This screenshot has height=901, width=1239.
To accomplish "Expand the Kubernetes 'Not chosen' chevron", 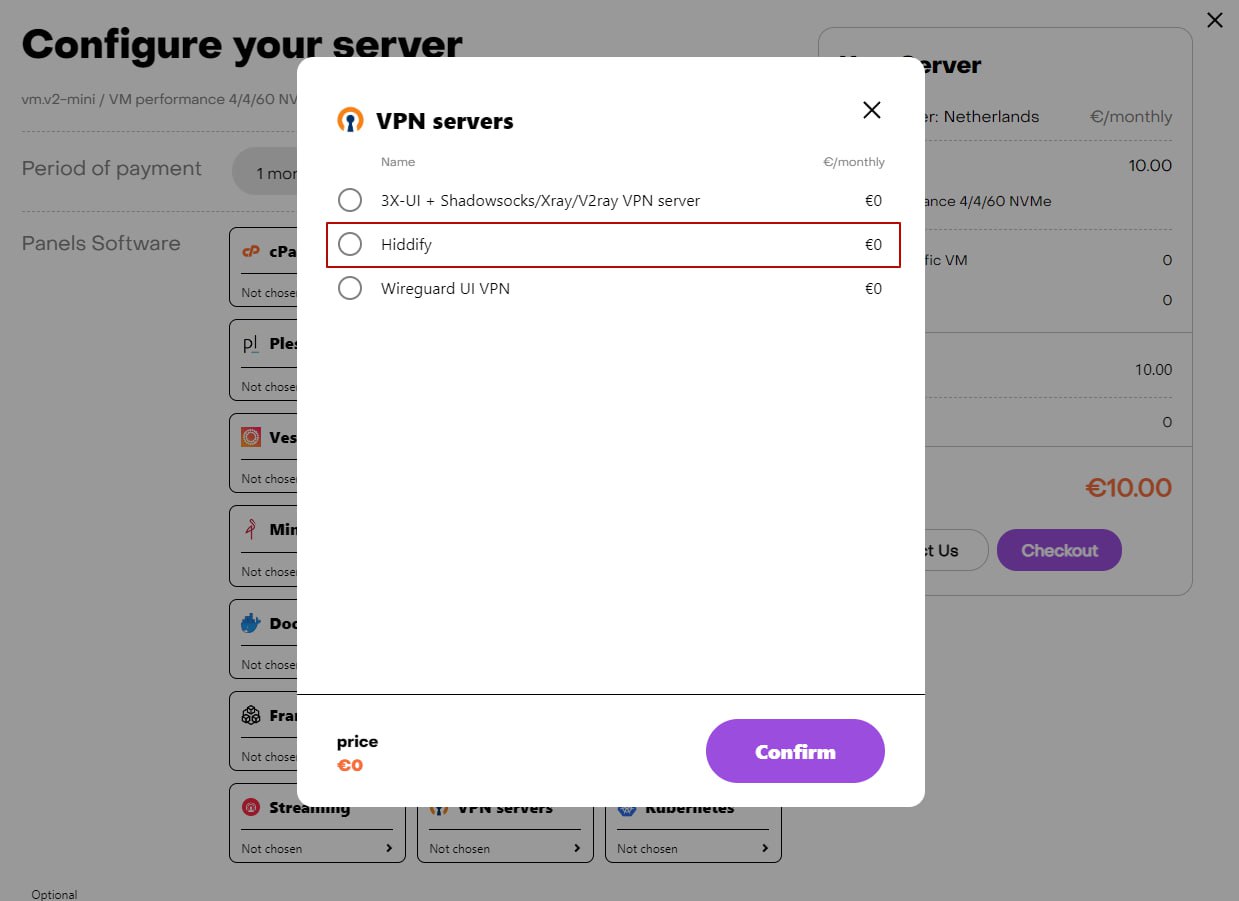I will 765,849.
